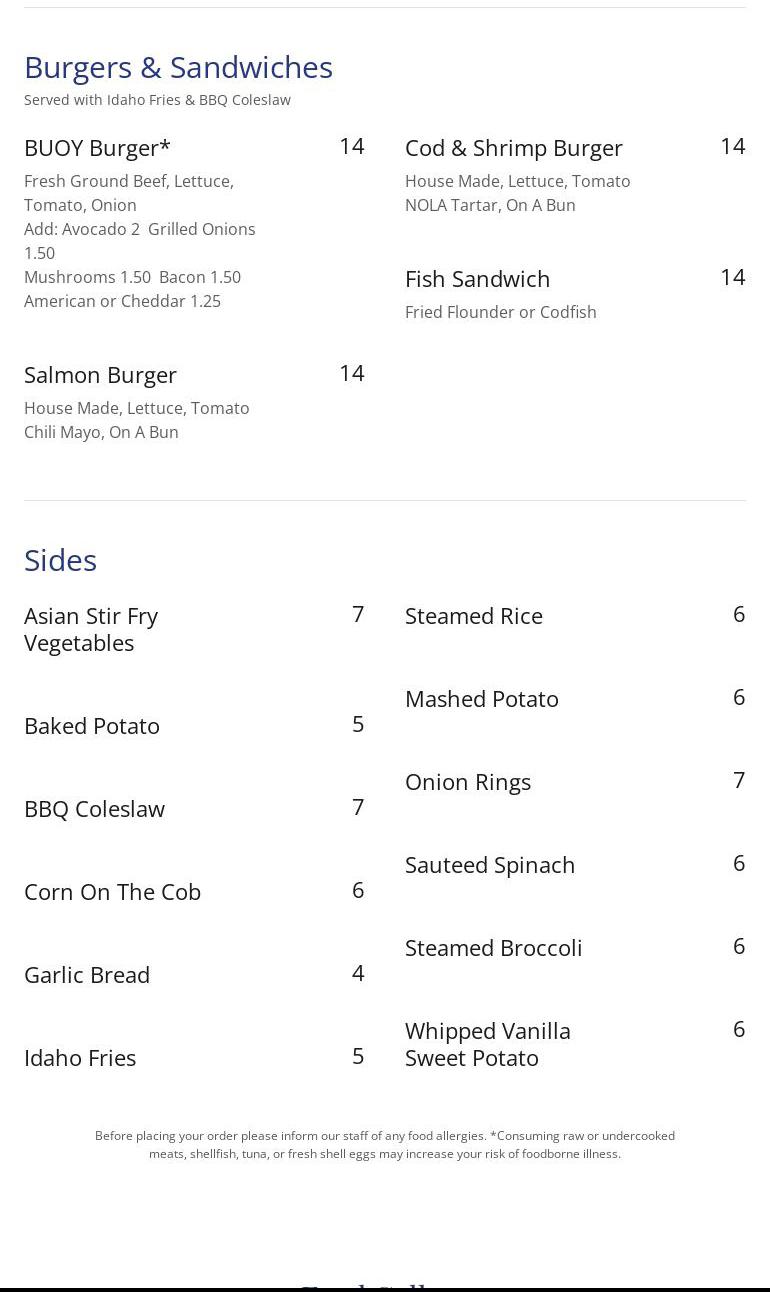Choose the Fish Sandwich entry

click(477, 279)
